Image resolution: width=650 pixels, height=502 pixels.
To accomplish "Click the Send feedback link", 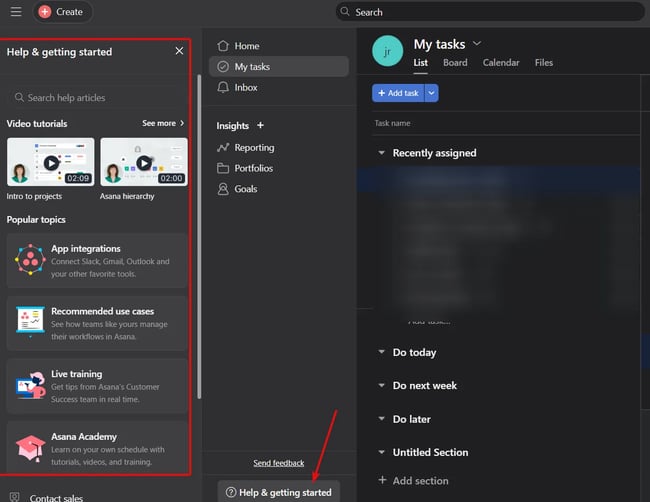I will coord(279,463).
